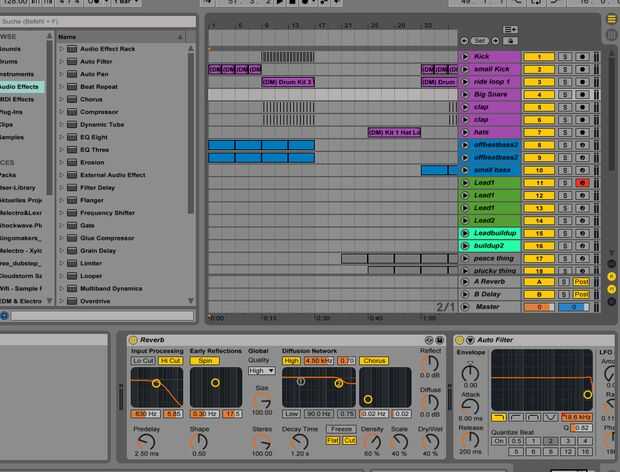Select the Audio Effects browser category

coord(20,87)
